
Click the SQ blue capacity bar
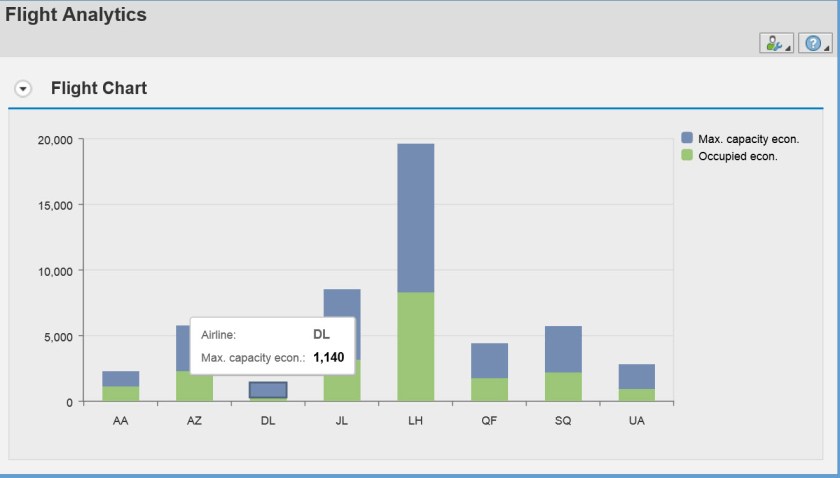click(562, 349)
